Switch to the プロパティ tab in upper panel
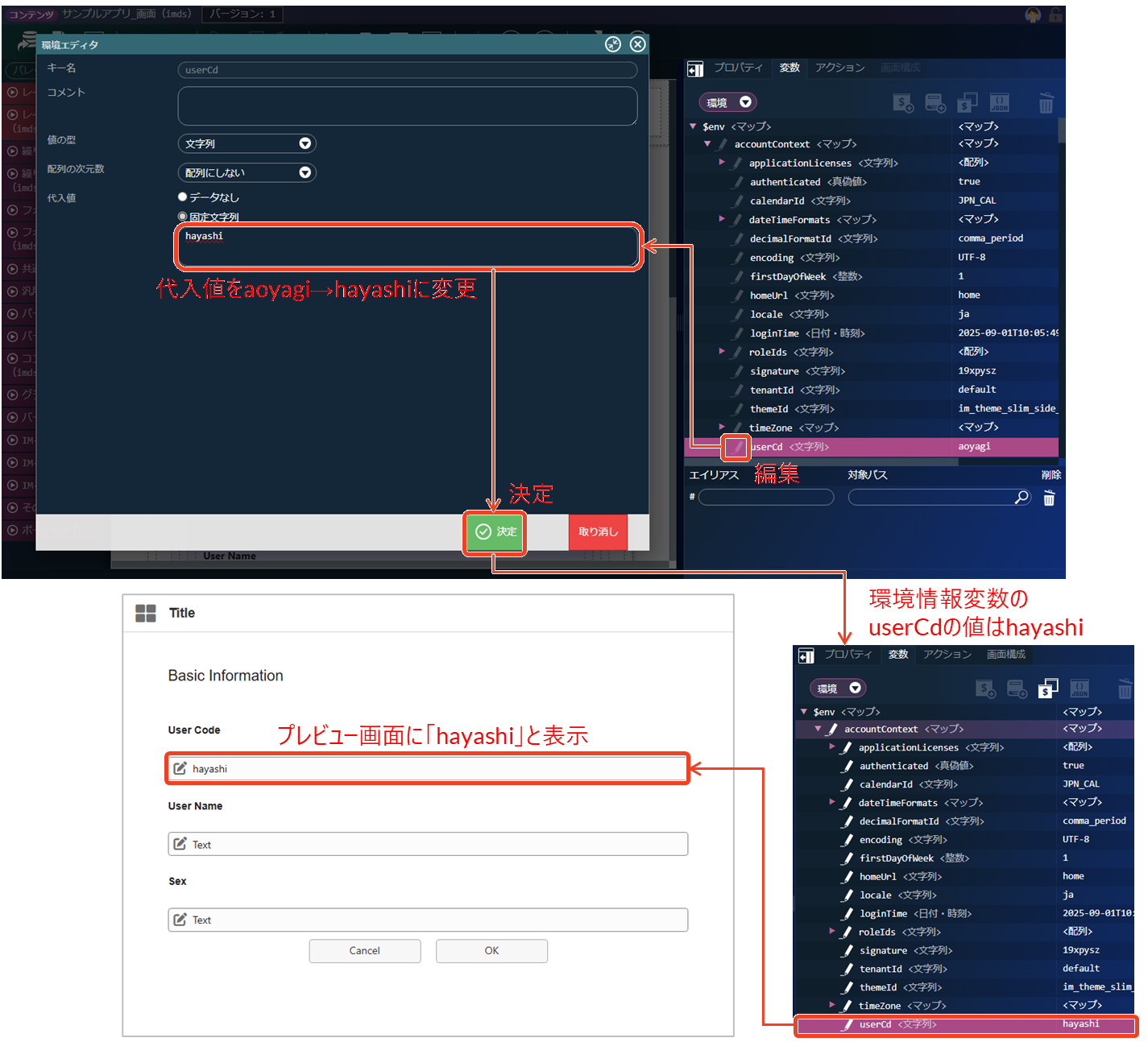This screenshot has height=1042, width=1148. [x=738, y=68]
